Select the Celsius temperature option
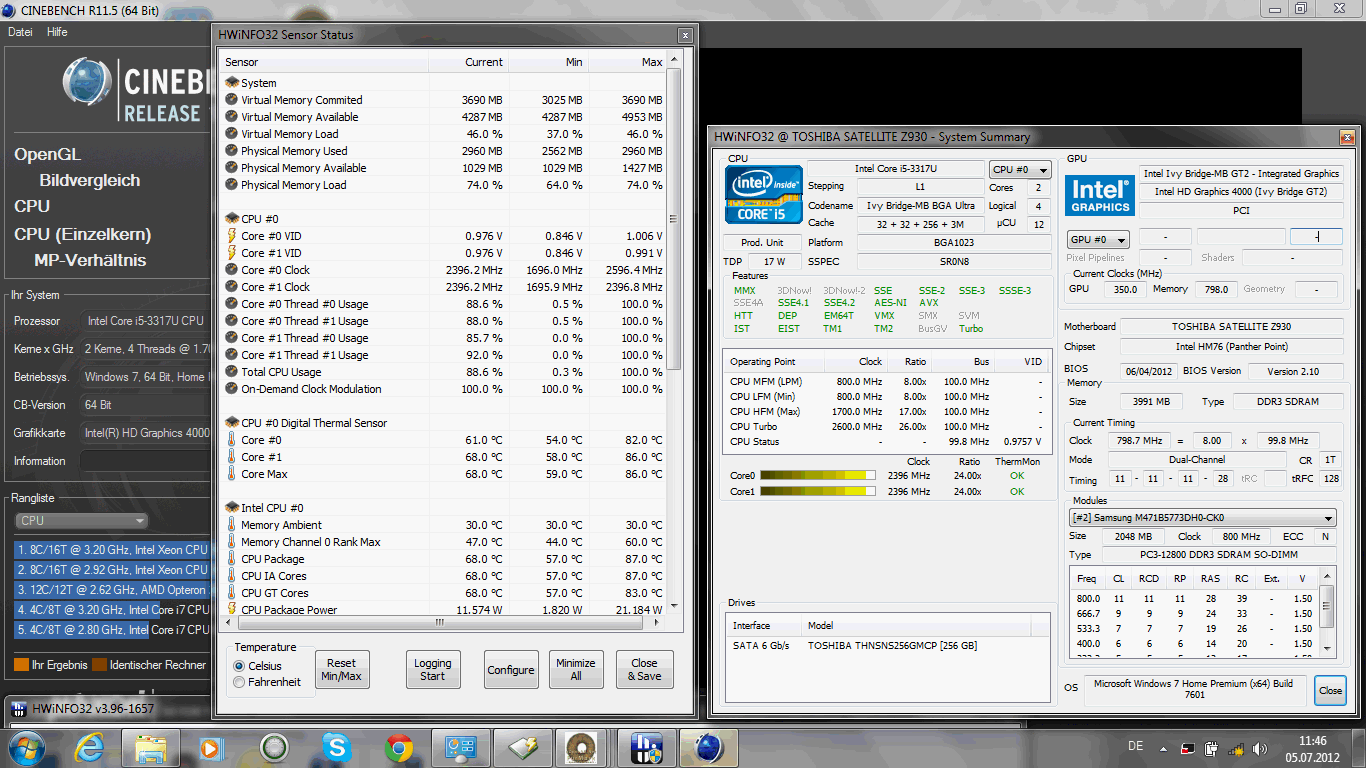This screenshot has height=768, width=1366. tap(239, 666)
